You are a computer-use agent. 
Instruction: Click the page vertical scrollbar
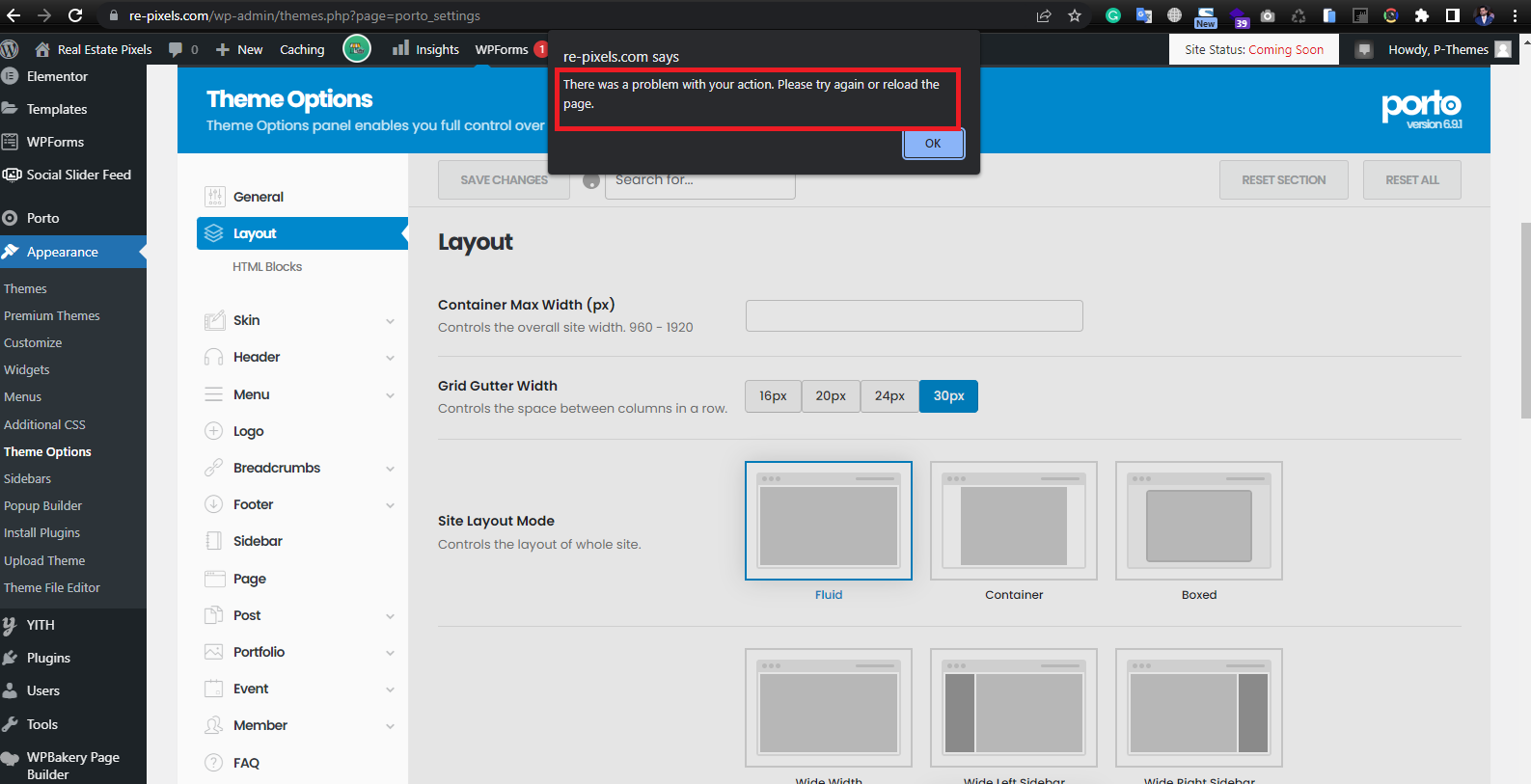[x=1525, y=320]
